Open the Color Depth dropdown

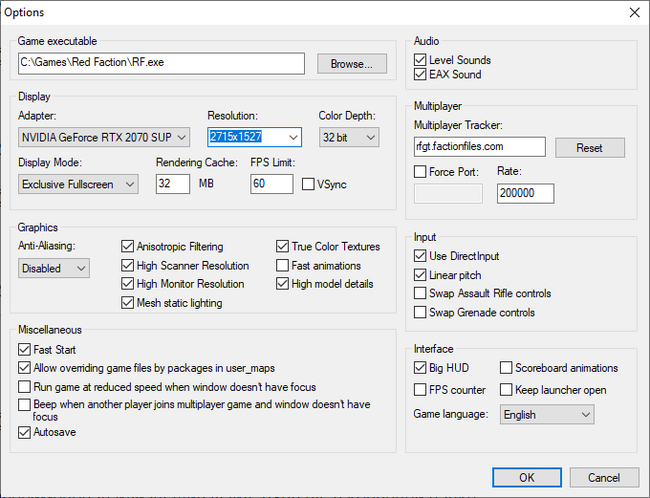click(371, 137)
